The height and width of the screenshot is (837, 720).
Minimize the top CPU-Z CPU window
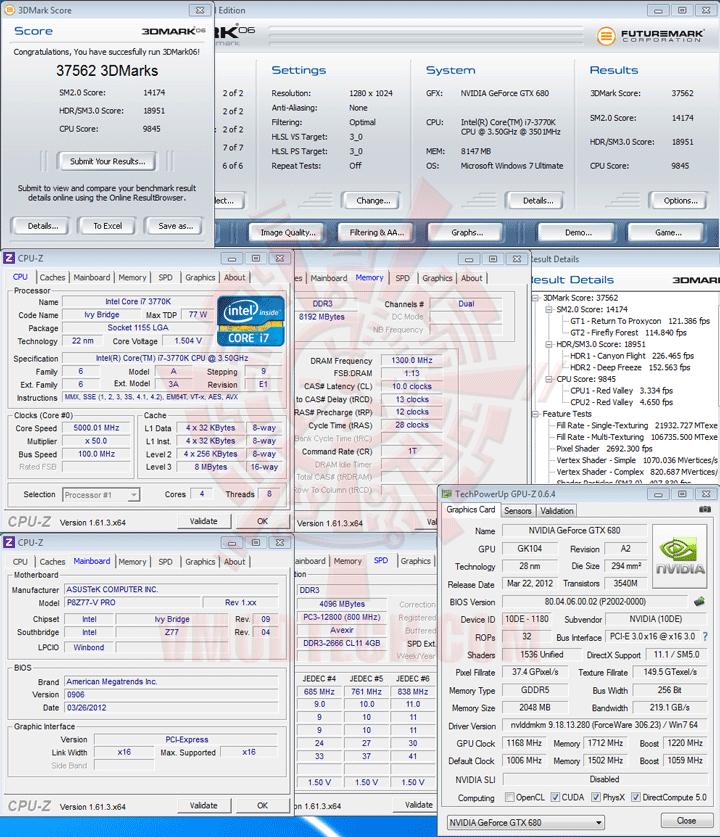point(232,259)
